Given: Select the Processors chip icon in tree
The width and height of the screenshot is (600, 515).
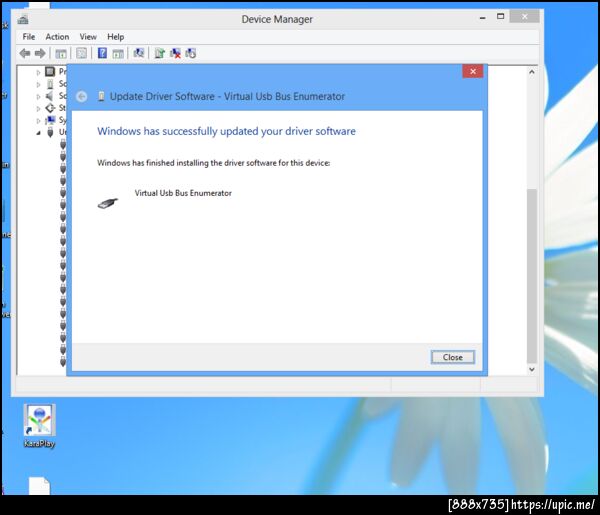Looking at the screenshot, I should pos(50,72).
